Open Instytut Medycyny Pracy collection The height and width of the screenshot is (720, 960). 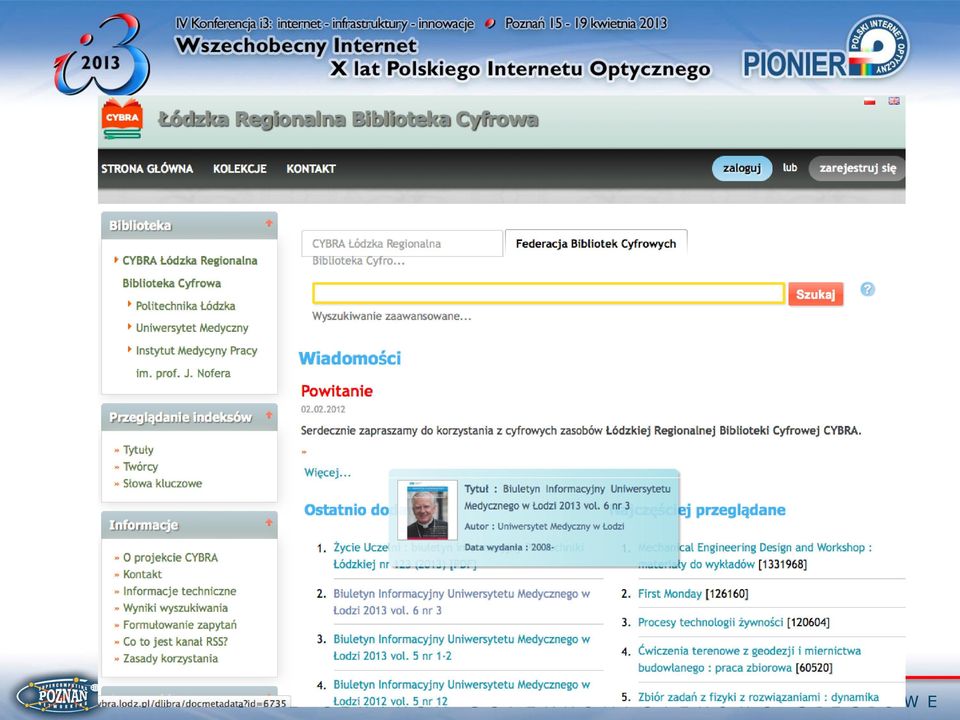pos(197,362)
